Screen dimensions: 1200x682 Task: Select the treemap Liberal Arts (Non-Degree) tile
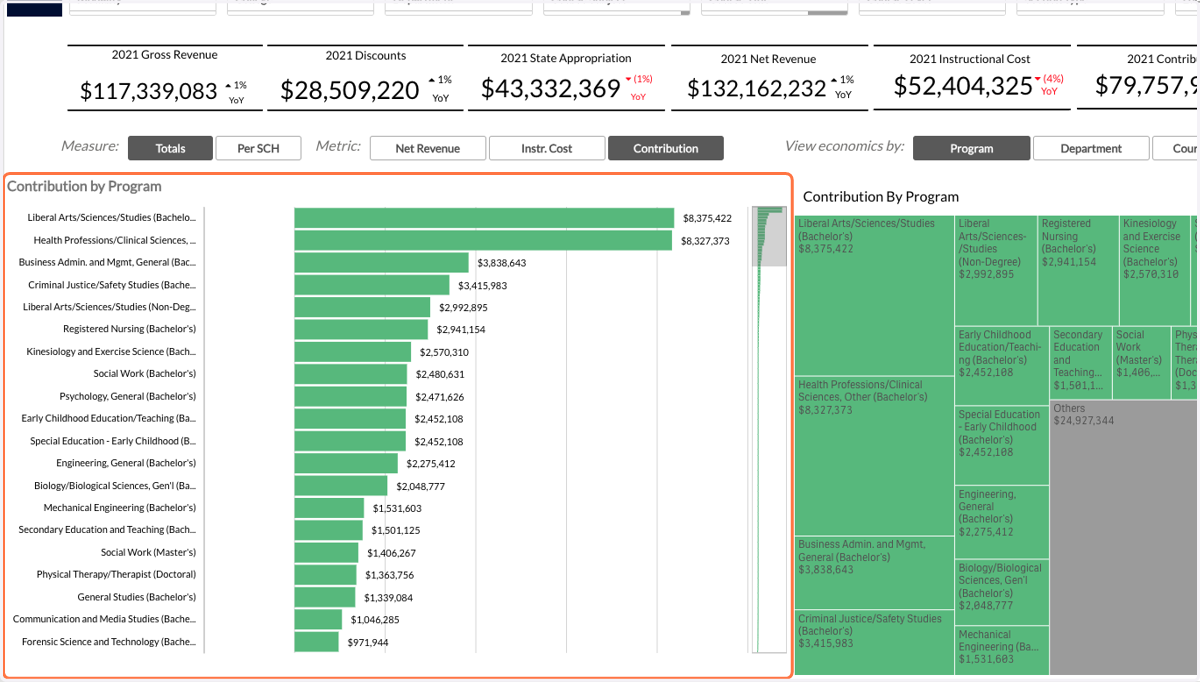pos(996,269)
